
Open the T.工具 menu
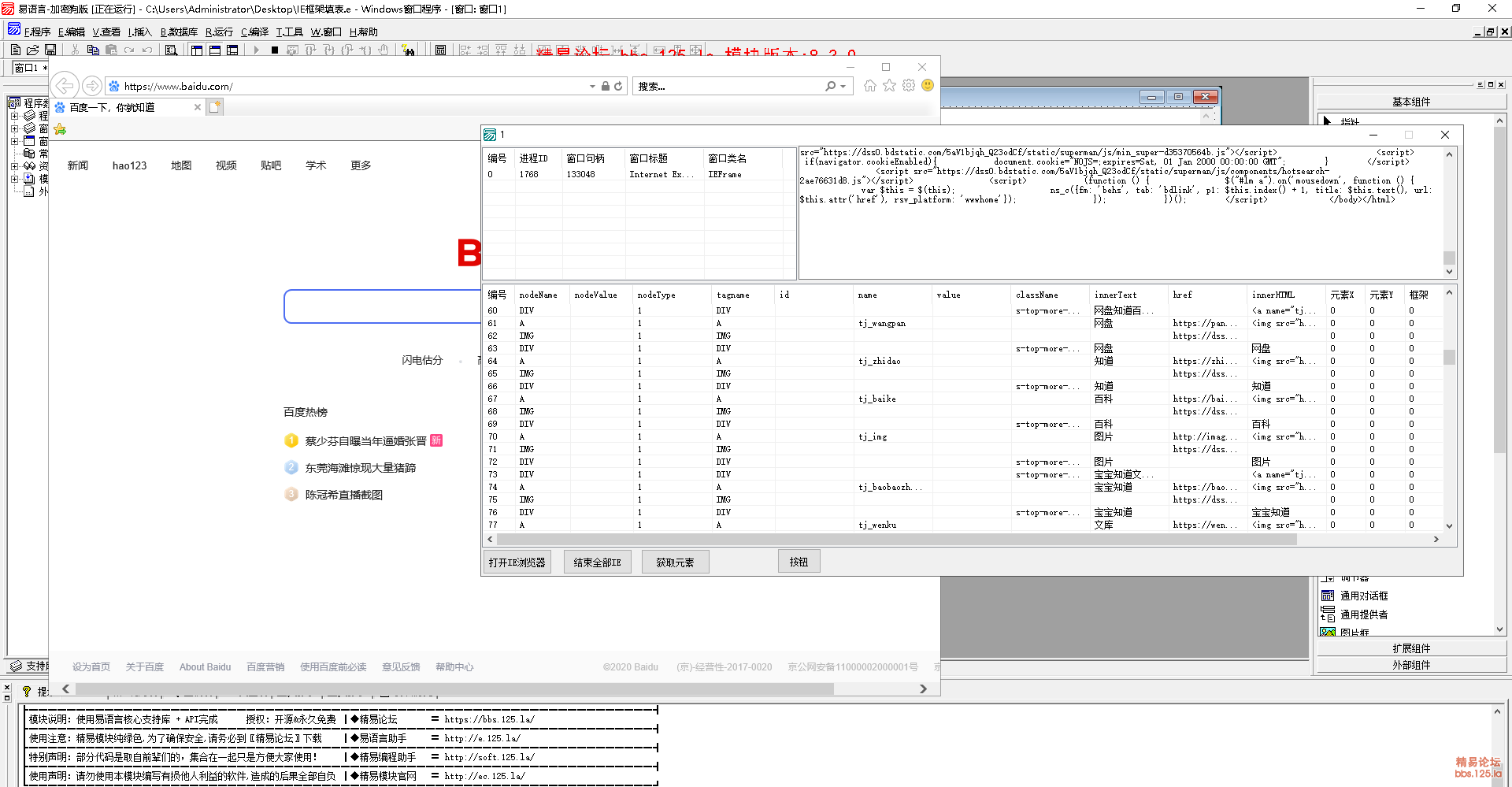(290, 32)
